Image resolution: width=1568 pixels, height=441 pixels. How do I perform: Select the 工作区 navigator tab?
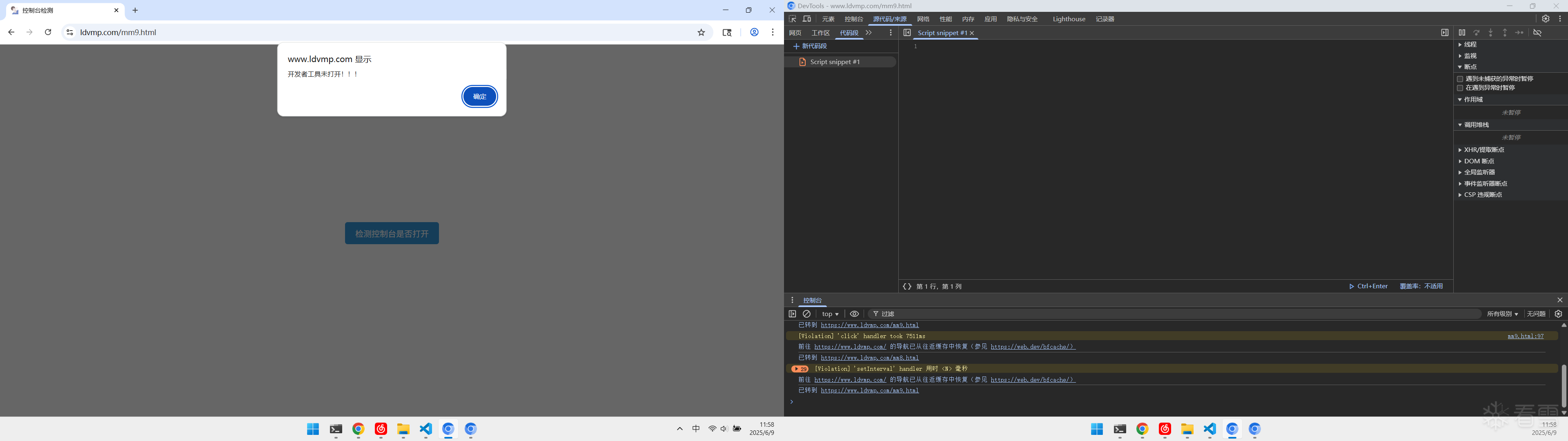pos(820,33)
